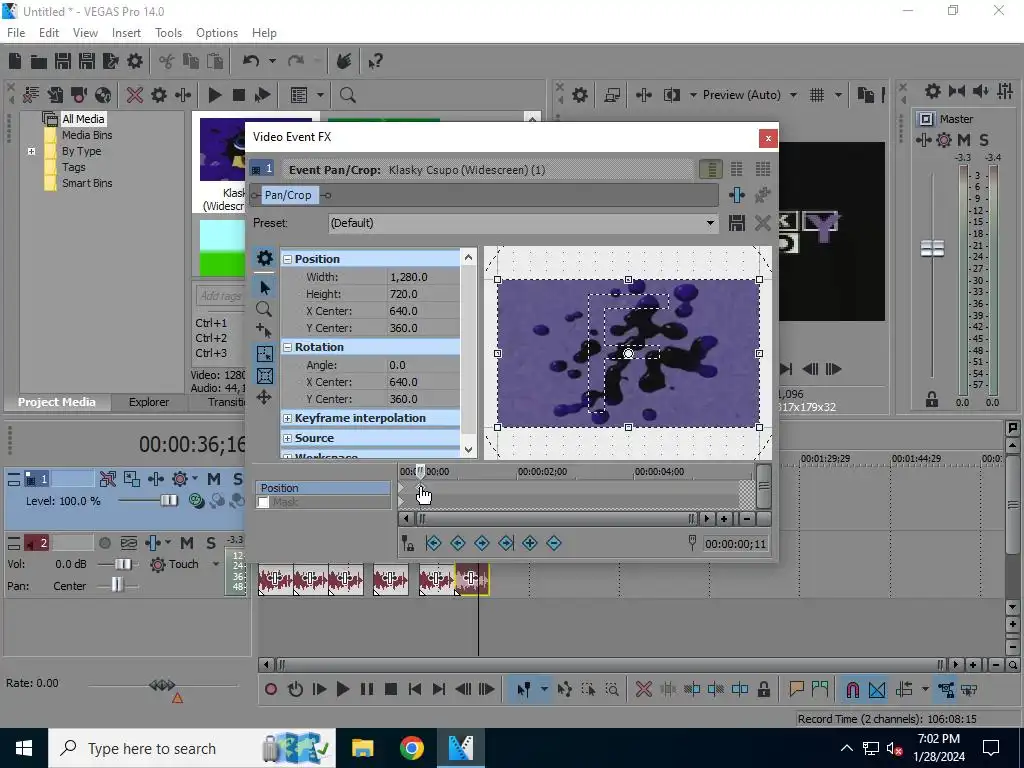The height and width of the screenshot is (768, 1024).
Task: Select the Normal Edit arrow tool in Pan/Crop
Action: pyautogui.click(x=264, y=287)
